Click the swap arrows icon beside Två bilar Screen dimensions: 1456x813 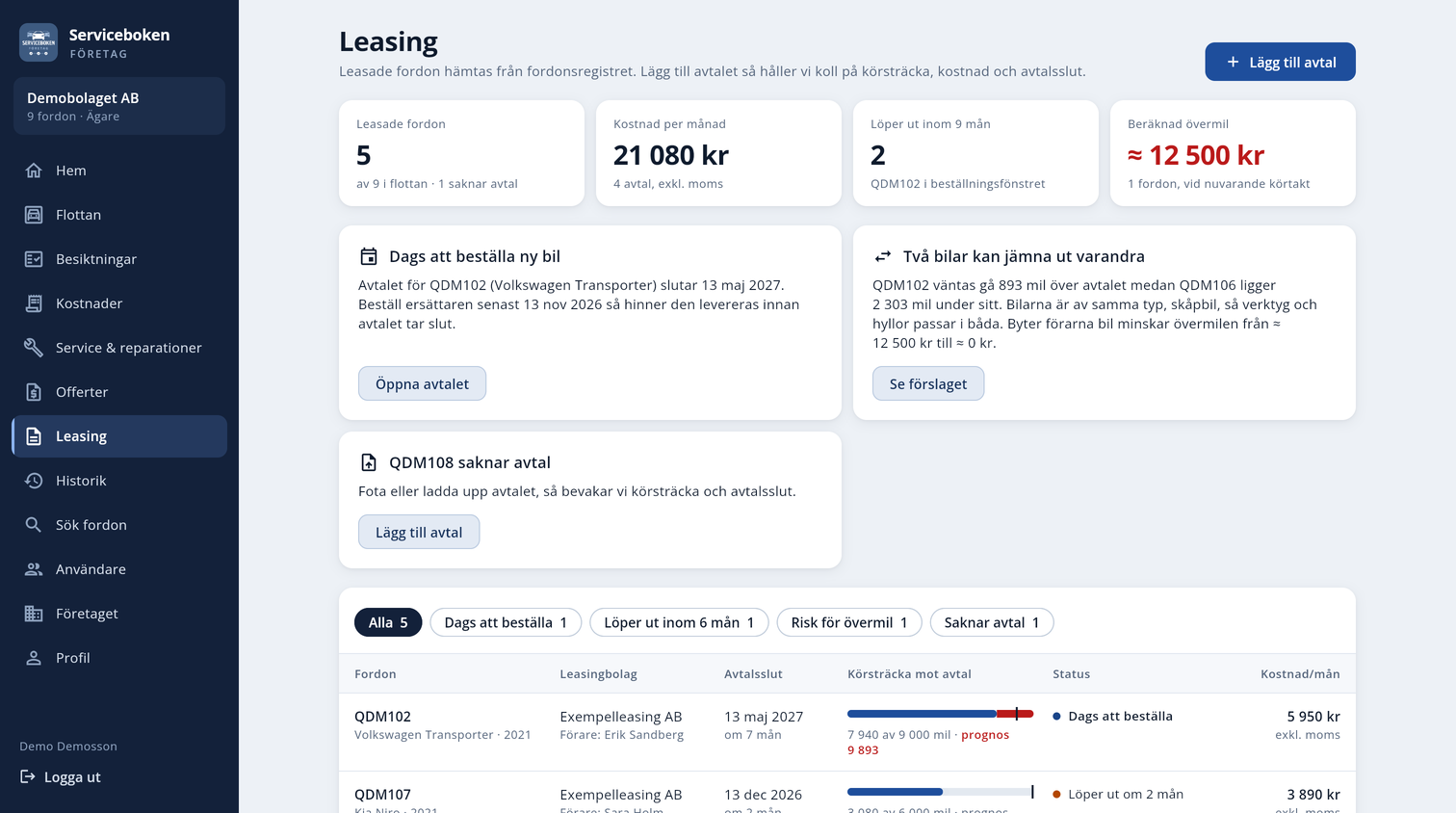pos(883,256)
